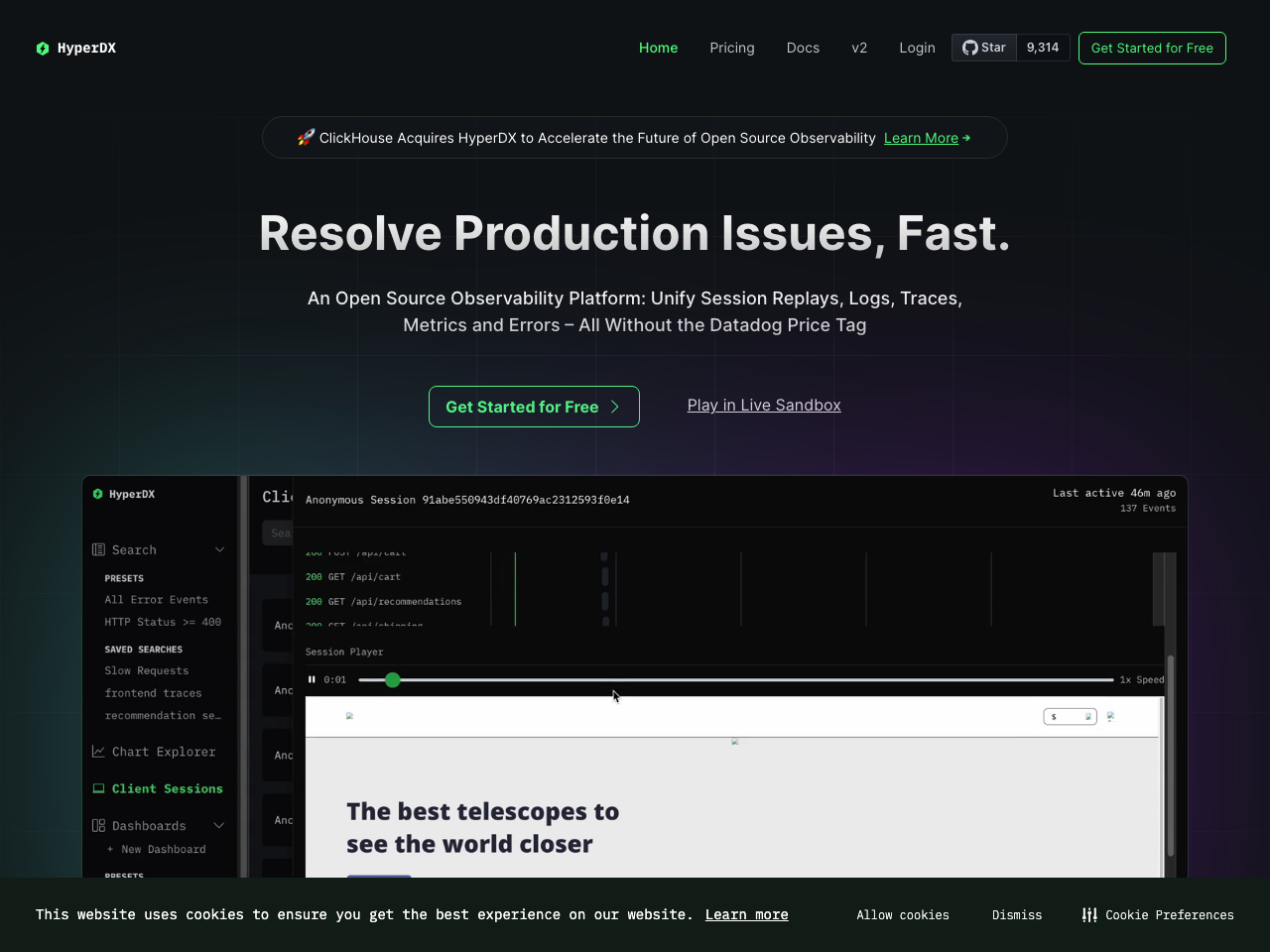Collapse the Dashboards section
Screen dimensions: 1270x952
[219, 825]
